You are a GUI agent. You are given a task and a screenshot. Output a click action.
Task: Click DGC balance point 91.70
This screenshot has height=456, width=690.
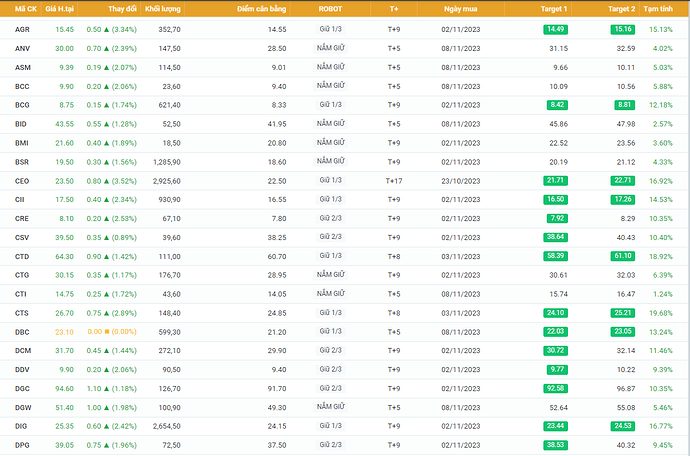tap(277, 389)
